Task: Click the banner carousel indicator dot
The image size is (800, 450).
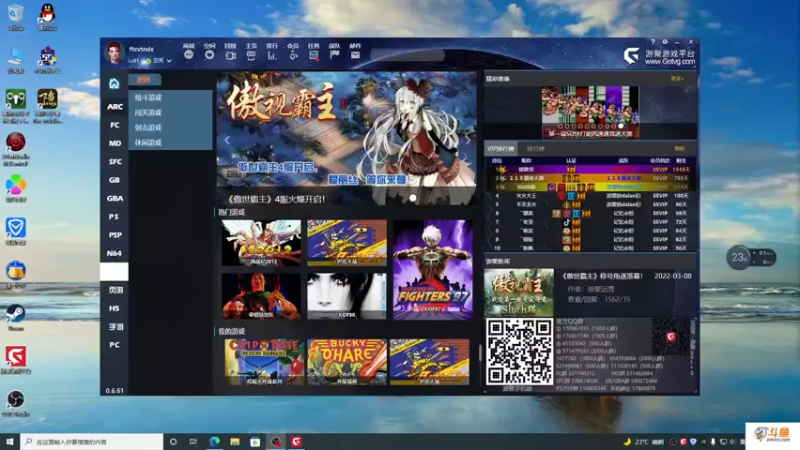Action: tap(412, 198)
